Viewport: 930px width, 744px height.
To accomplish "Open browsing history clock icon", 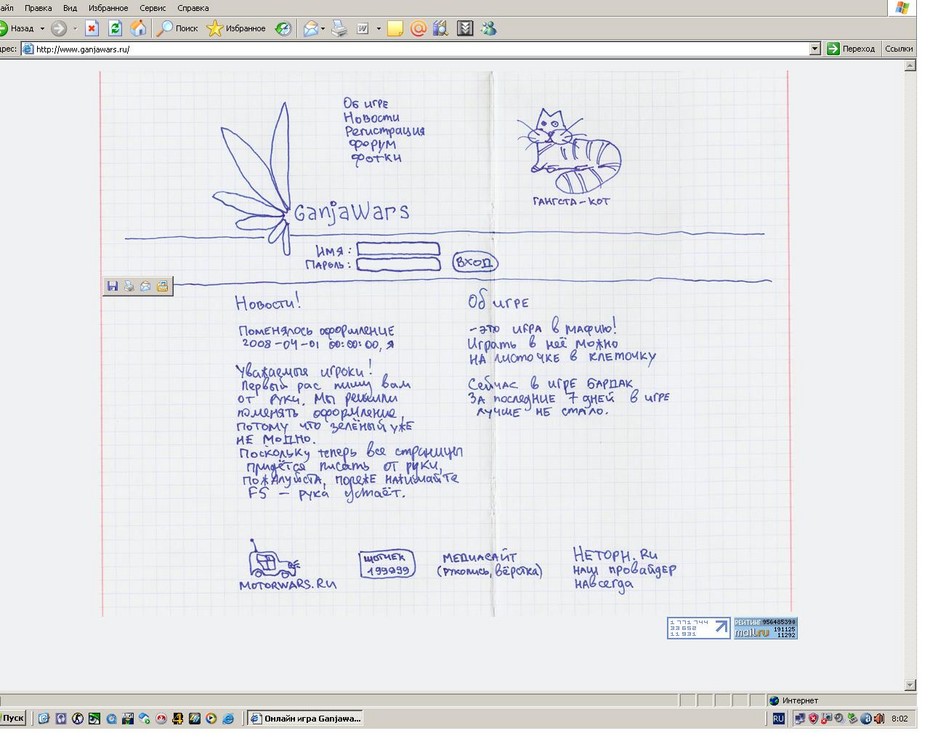I will (284, 28).
